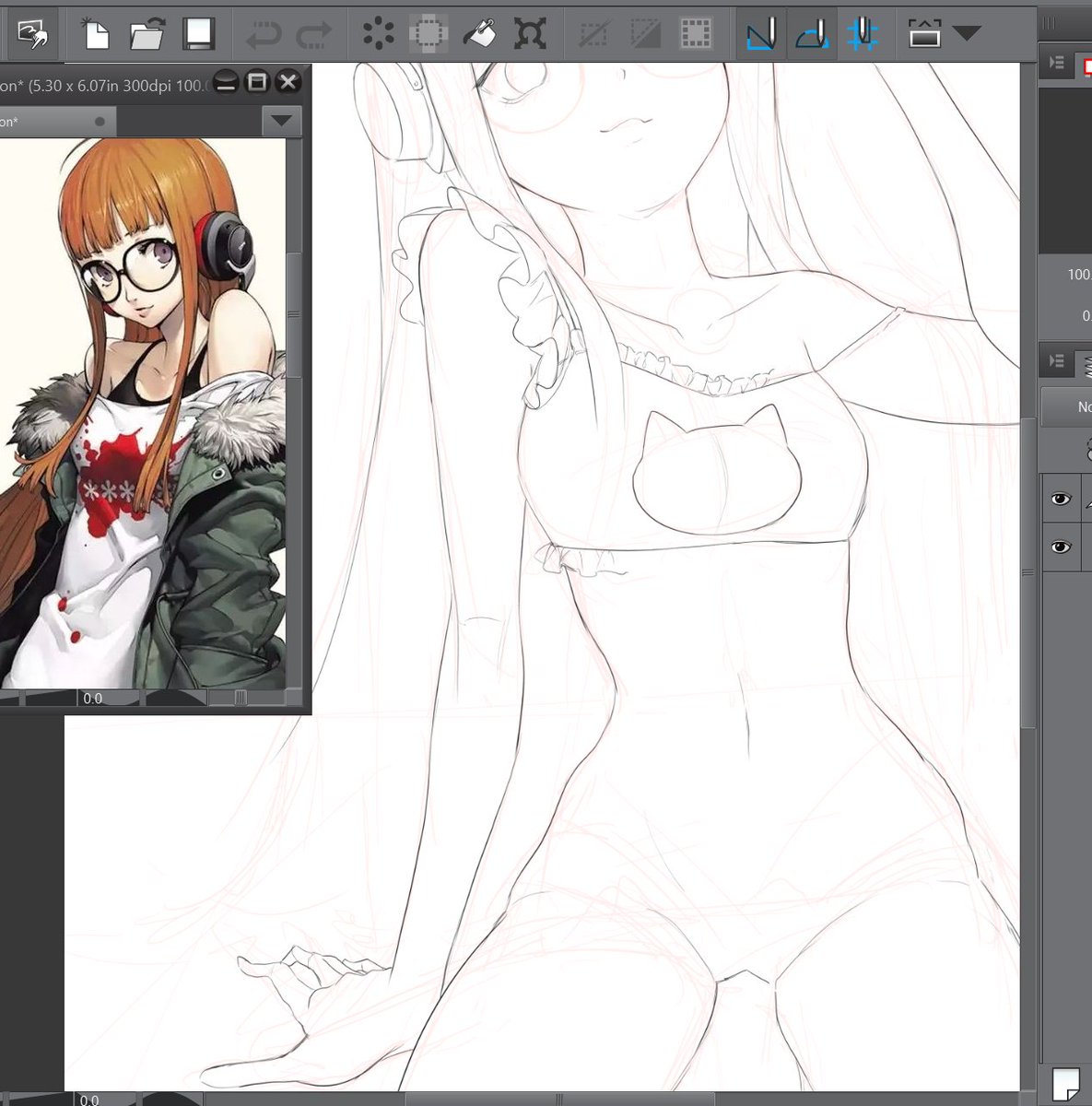Create a new canvas file
1092x1106 pixels.
[95, 34]
